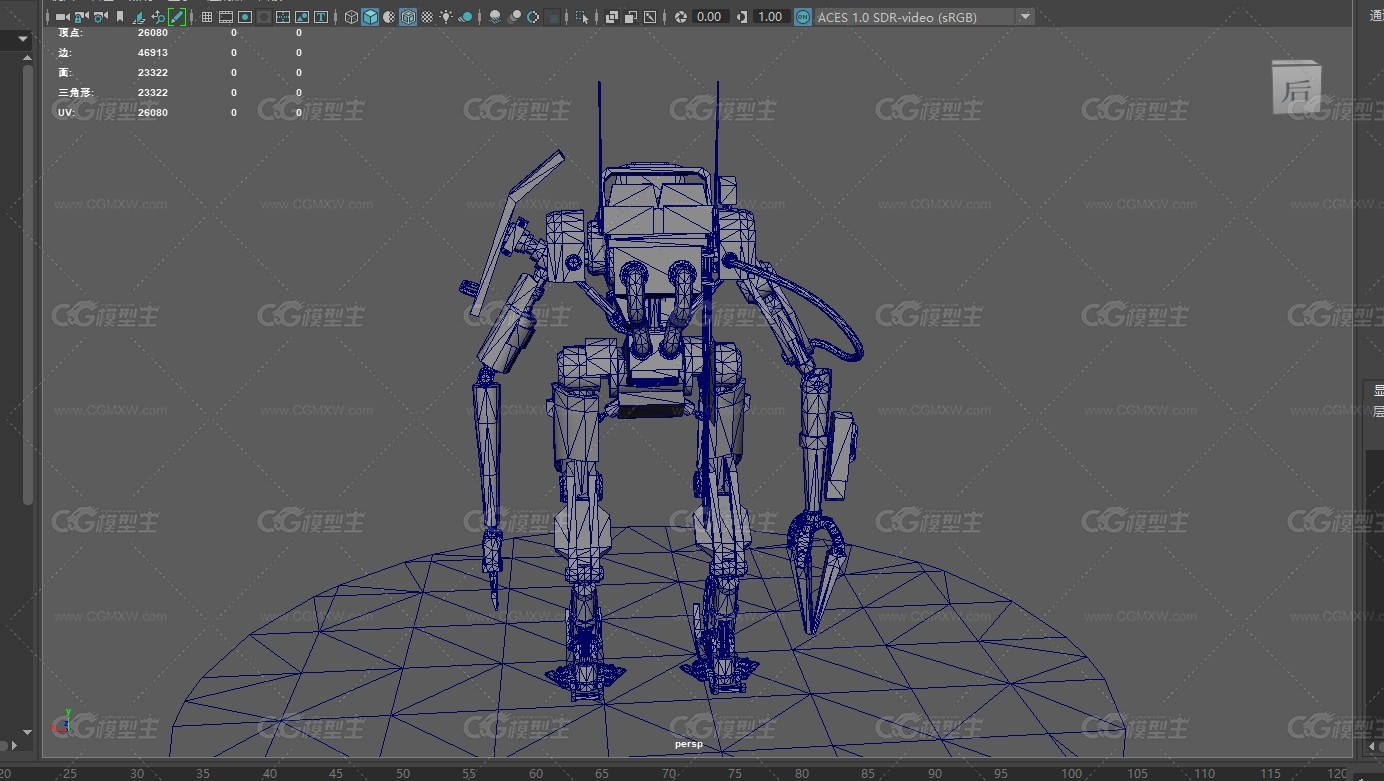The image size is (1384, 781).
Task: Click timeline frame 25 marker
Action: 70,773
